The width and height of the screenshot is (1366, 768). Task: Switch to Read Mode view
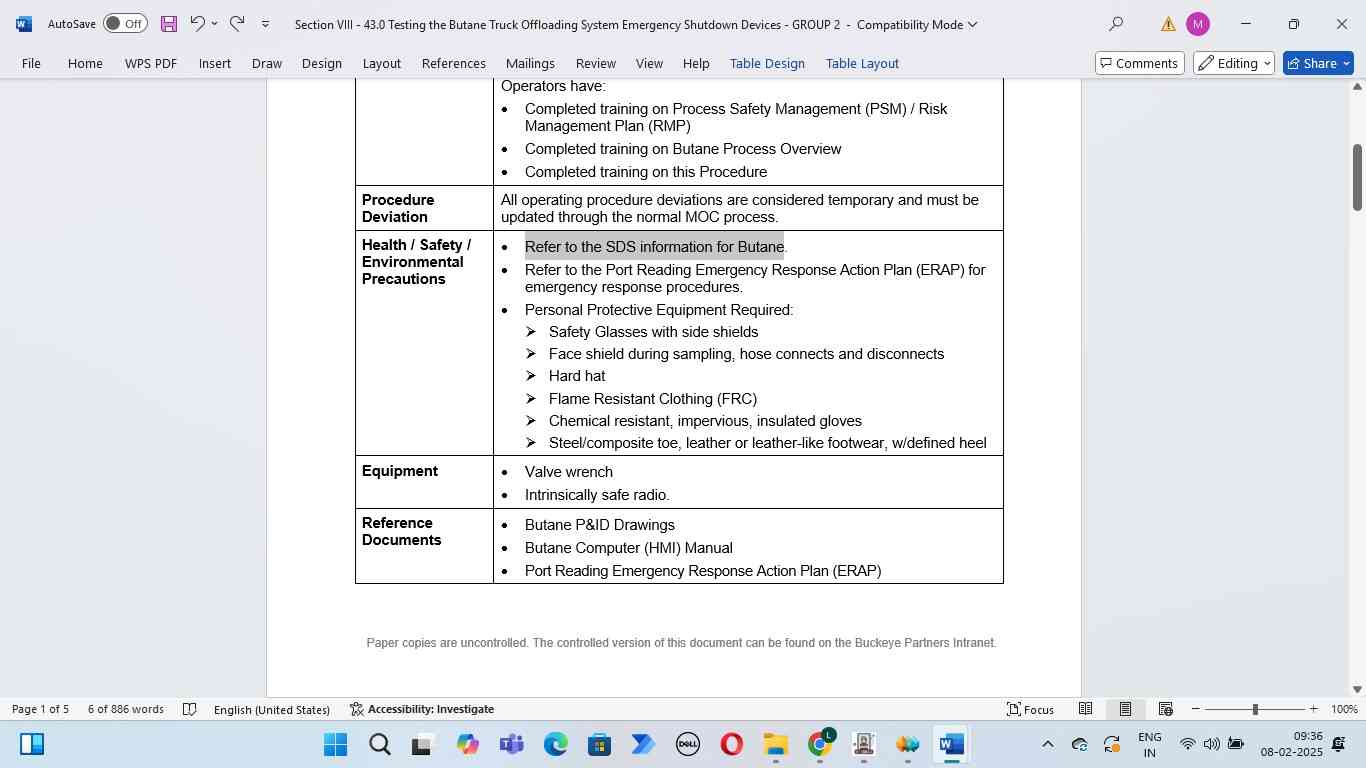click(1085, 709)
